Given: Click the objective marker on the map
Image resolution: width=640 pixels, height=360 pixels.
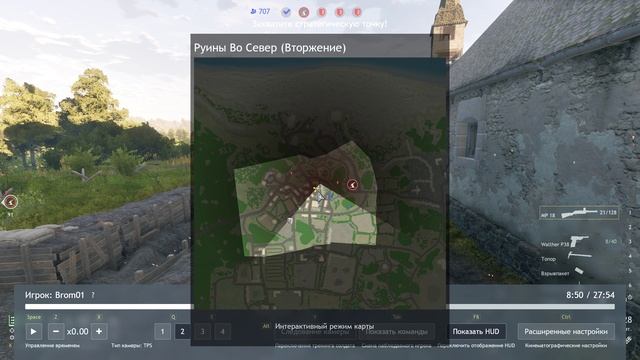Looking at the screenshot, I should tap(353, 185).
